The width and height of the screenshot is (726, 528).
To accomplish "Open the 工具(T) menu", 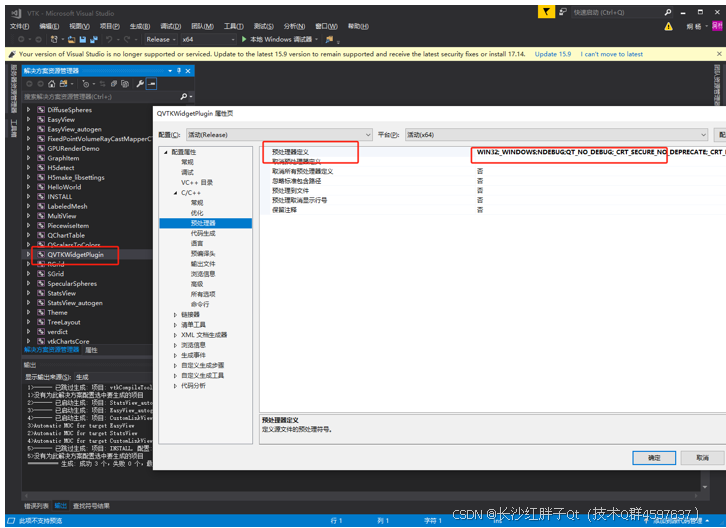I will pos(234,26).
